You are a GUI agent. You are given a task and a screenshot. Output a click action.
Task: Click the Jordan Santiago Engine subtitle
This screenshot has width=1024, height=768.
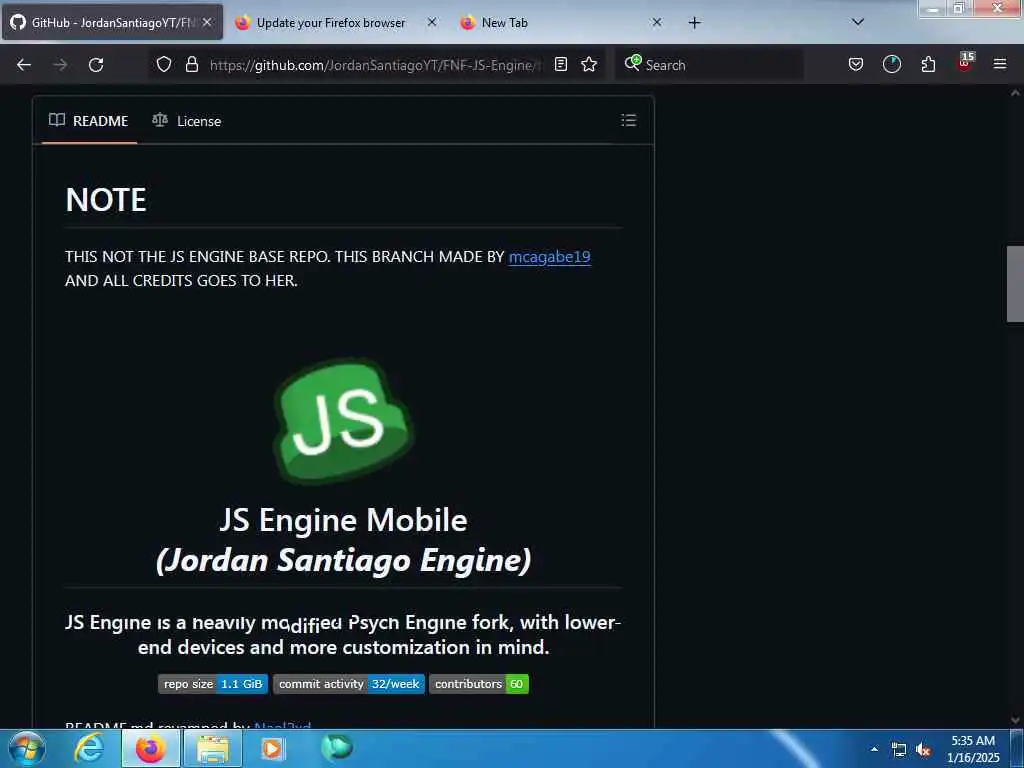tap(344, 560)
